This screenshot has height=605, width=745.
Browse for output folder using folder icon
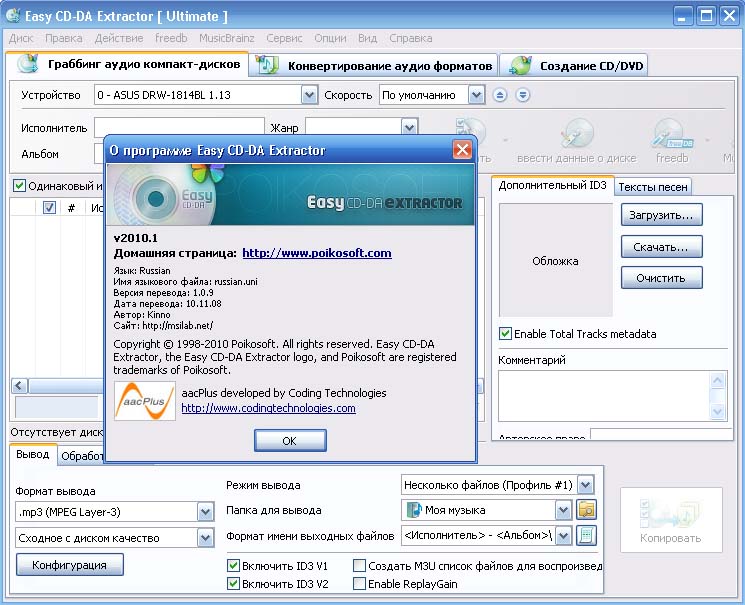tap(586, 510)
